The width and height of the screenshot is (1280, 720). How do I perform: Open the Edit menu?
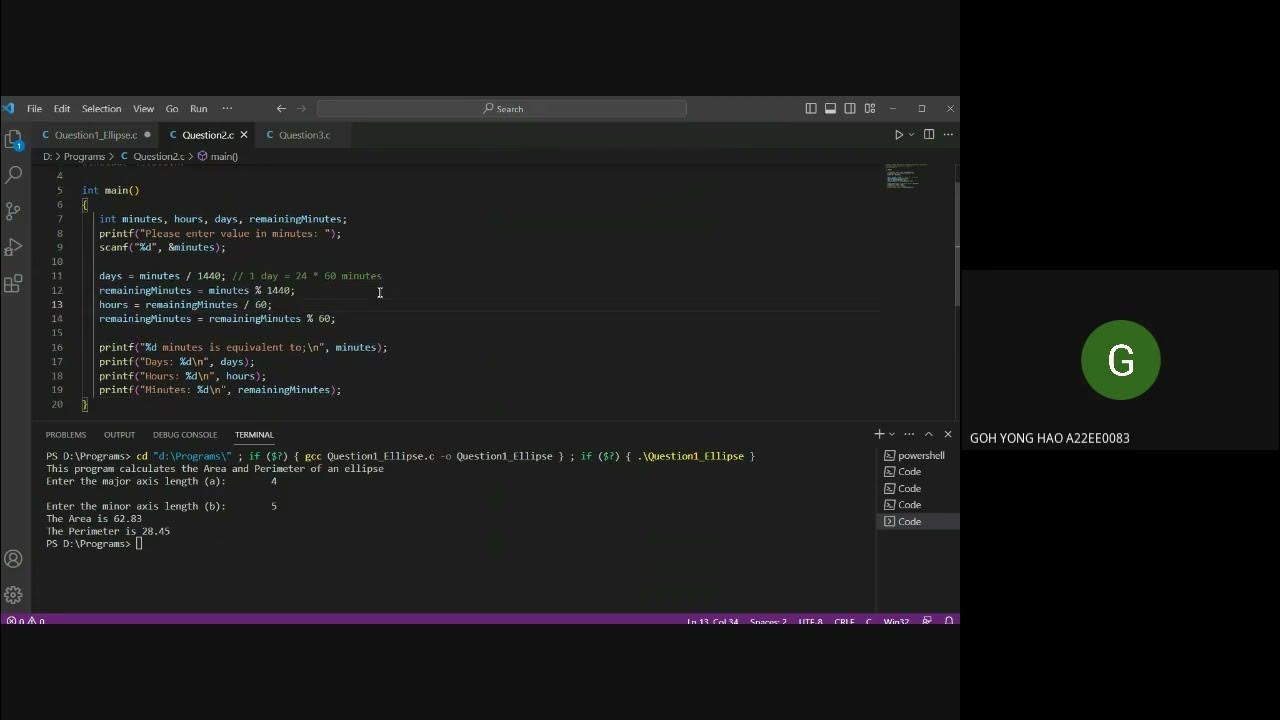click(62, 108)
